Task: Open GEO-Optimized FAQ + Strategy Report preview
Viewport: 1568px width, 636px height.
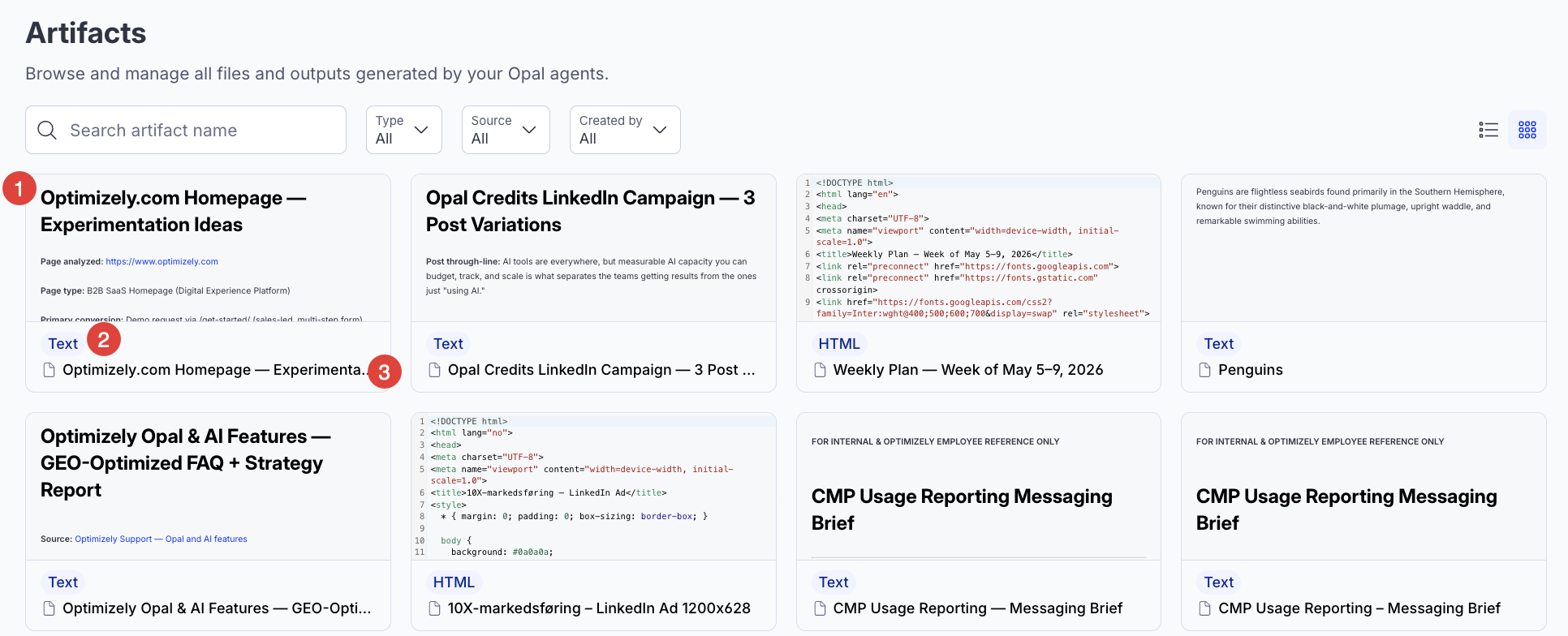Action: point(208,487)
